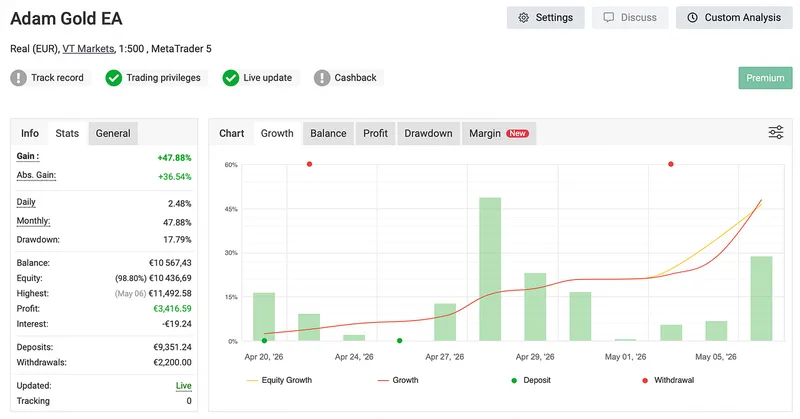The width and height of the screenshot is (800, 419).
Task: Click the Trading privileges checkmark icon
Action: pyautogui.click(x=114, y=78)
